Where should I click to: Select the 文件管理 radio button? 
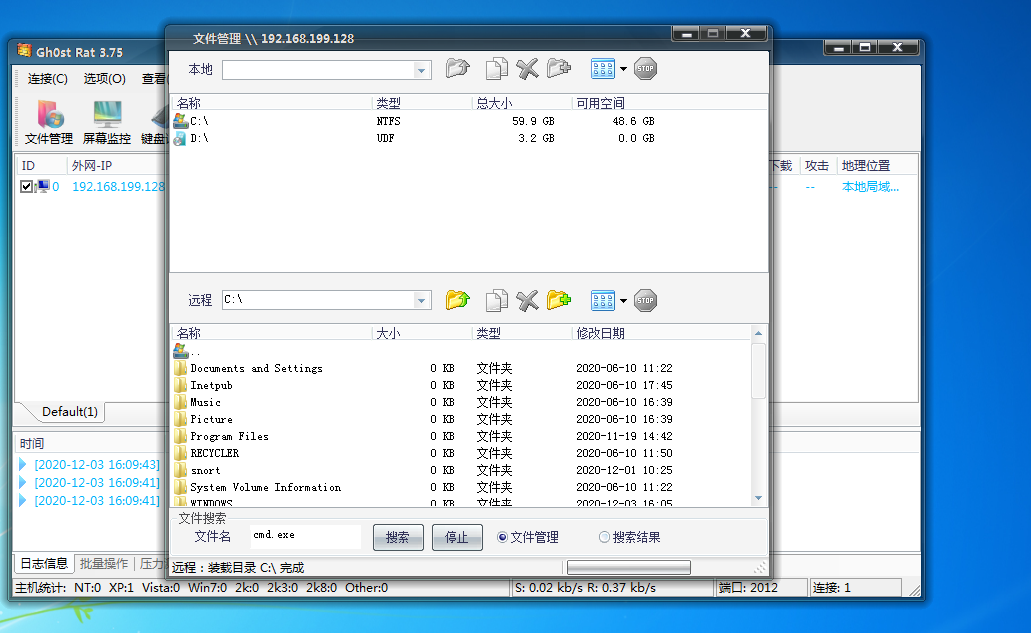pyautogui.click(x=502, y=537)
